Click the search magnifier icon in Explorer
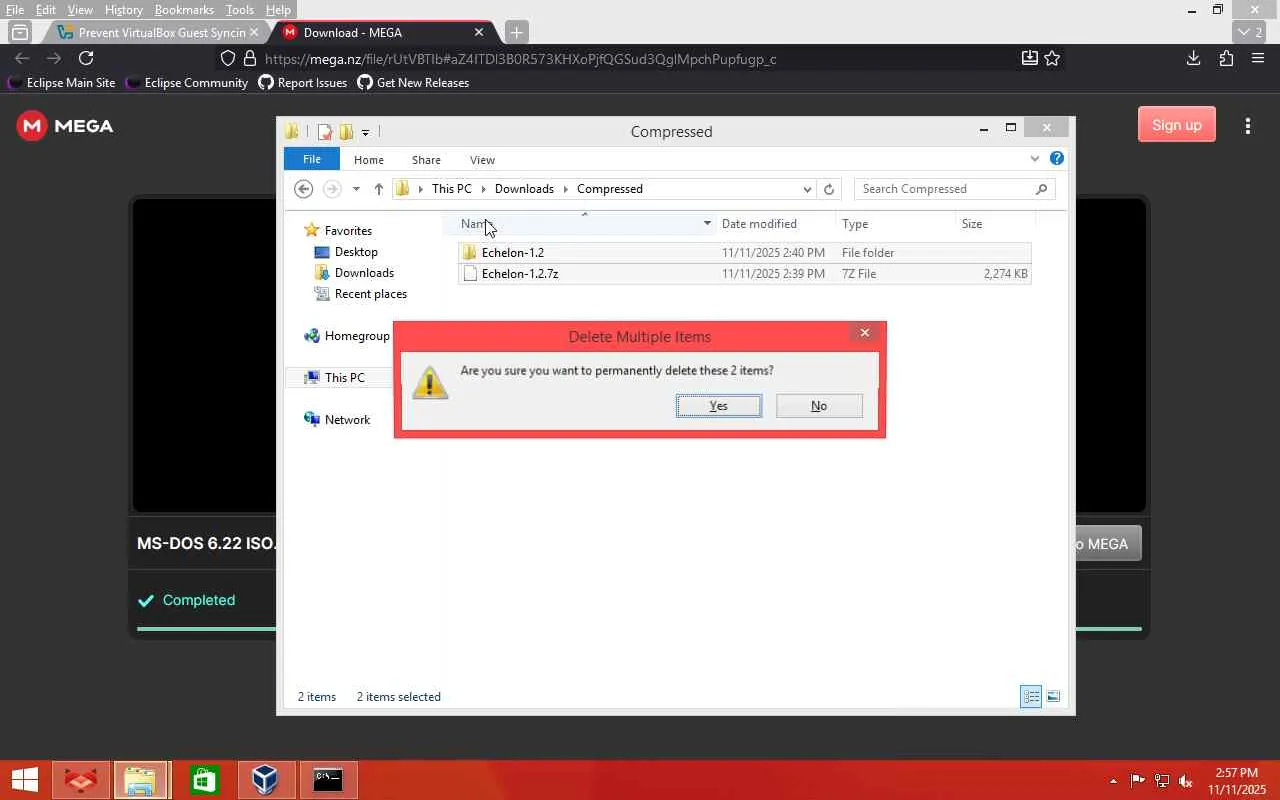This screenshot has height=800, width=1280. [1041, 189]
